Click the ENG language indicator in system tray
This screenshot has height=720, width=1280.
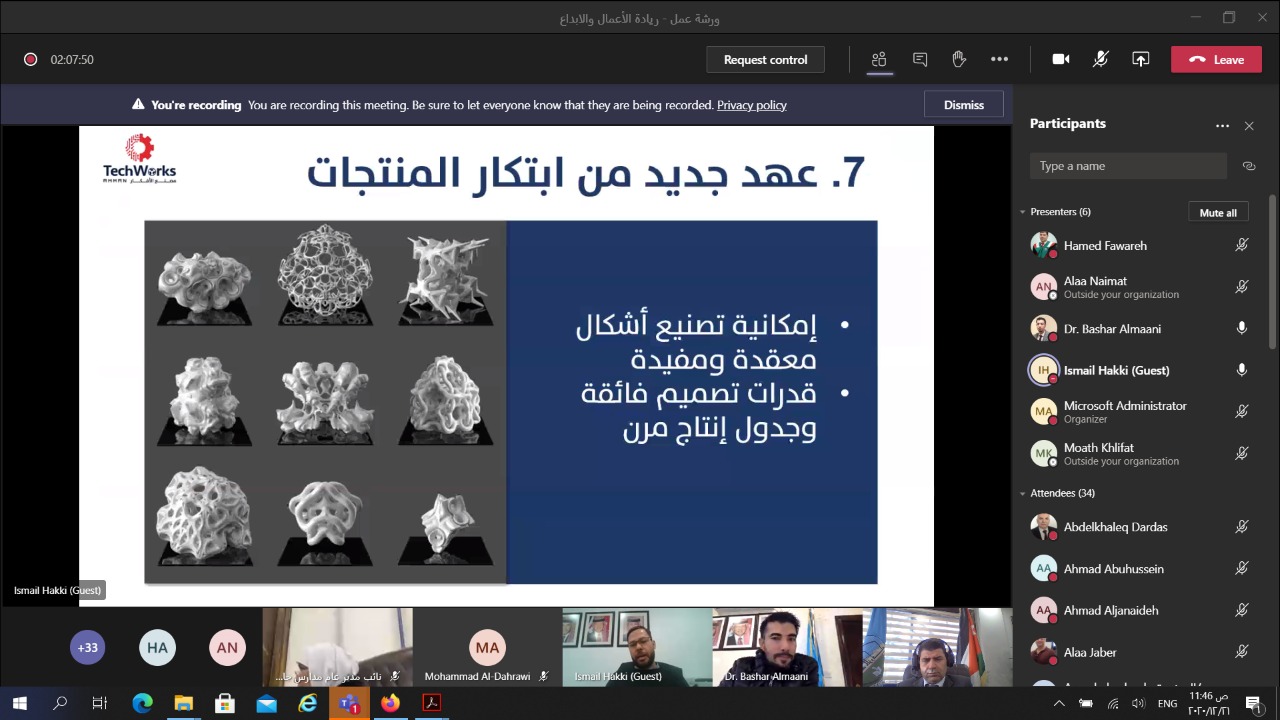point(1167,703)
